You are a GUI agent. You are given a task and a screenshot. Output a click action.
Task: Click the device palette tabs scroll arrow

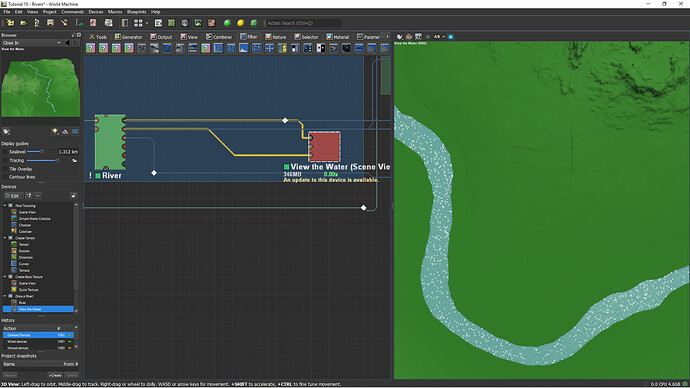[x=387, y=37]
